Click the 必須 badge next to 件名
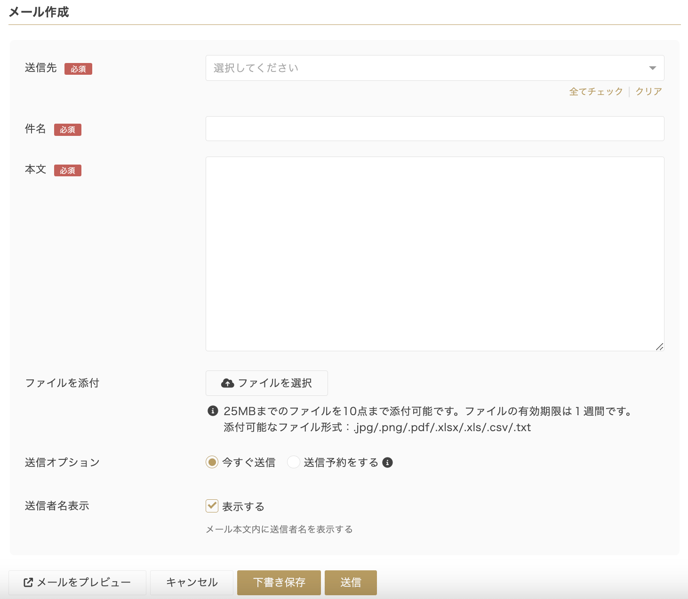The height and width of the screenshot is (599, 688). pyautogui.click(x=68, y=130)
